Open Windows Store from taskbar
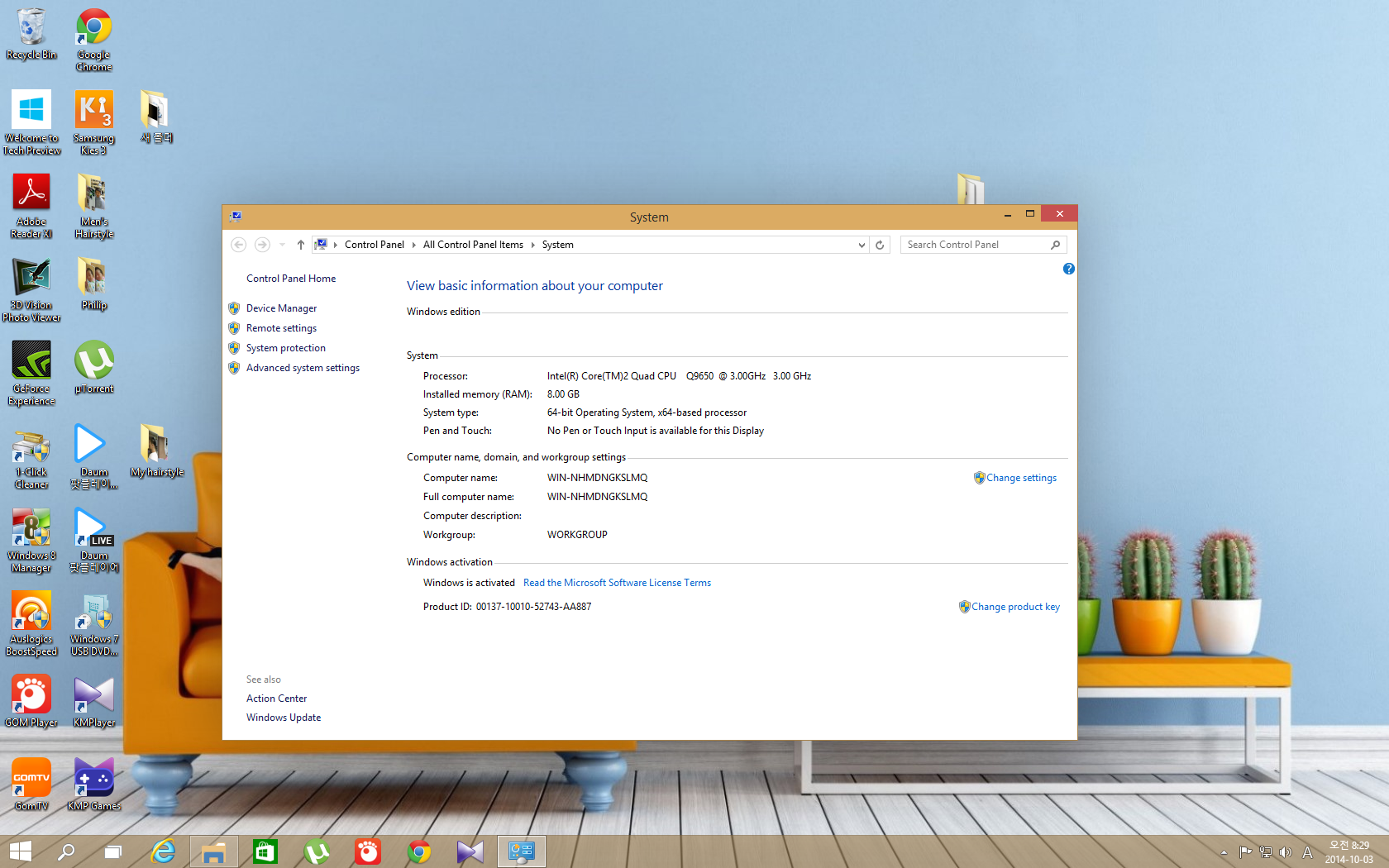 pos(265,851)
